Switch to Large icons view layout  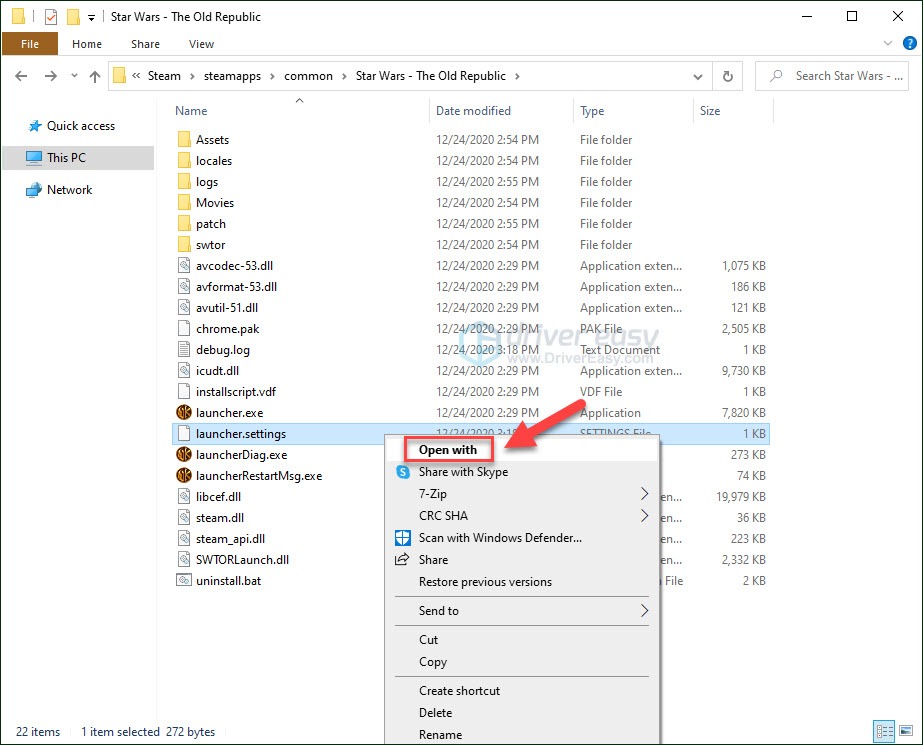[905, 731]
